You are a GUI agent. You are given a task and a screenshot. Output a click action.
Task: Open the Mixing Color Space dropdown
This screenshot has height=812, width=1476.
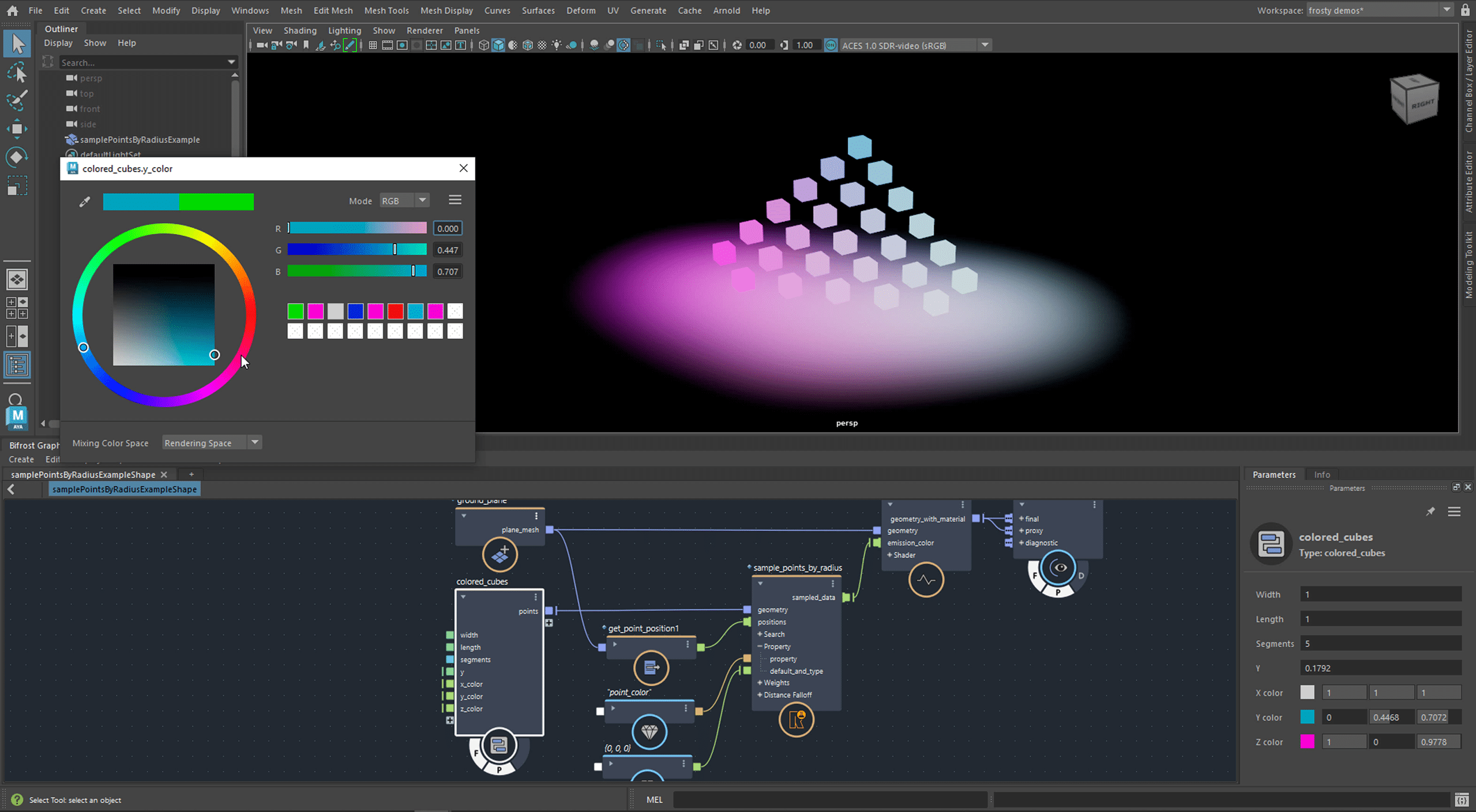coord(212,443)
